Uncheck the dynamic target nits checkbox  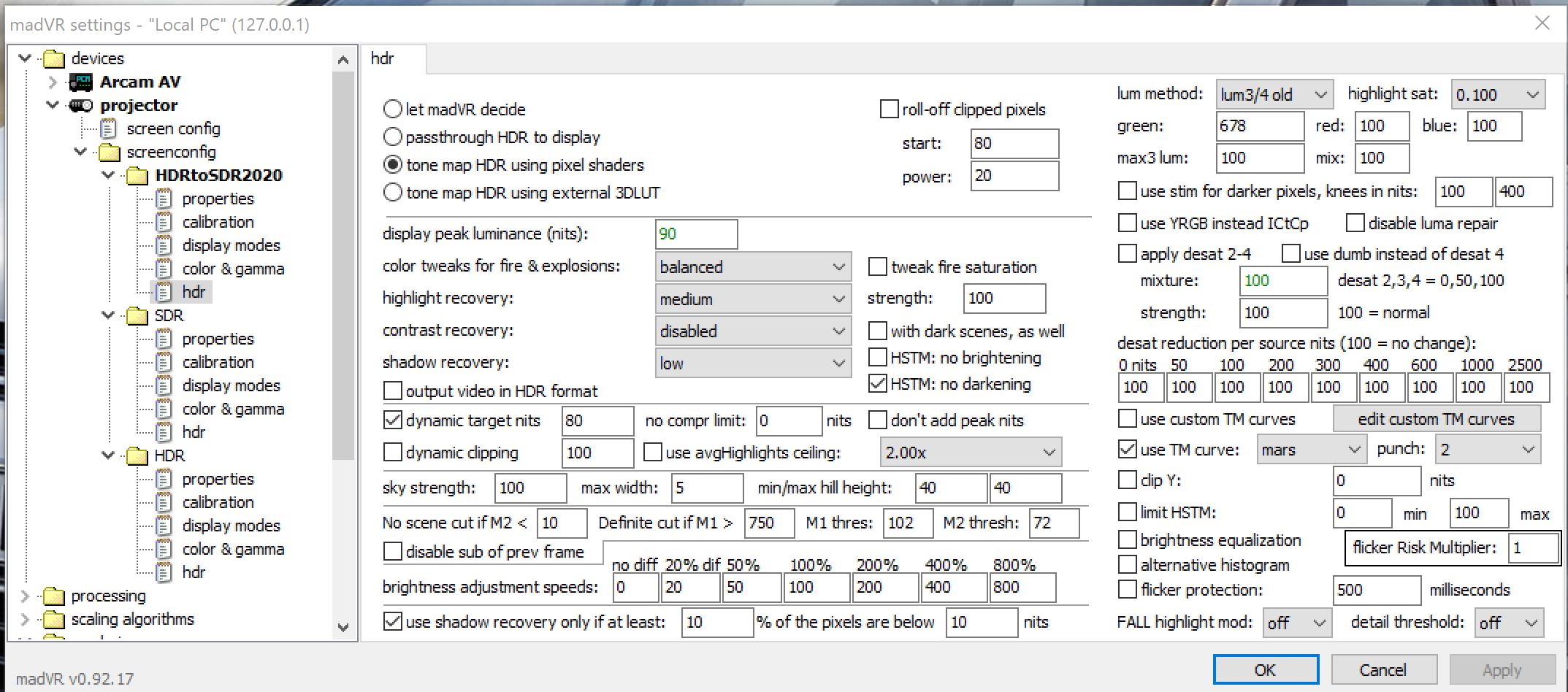coord(393,420)
